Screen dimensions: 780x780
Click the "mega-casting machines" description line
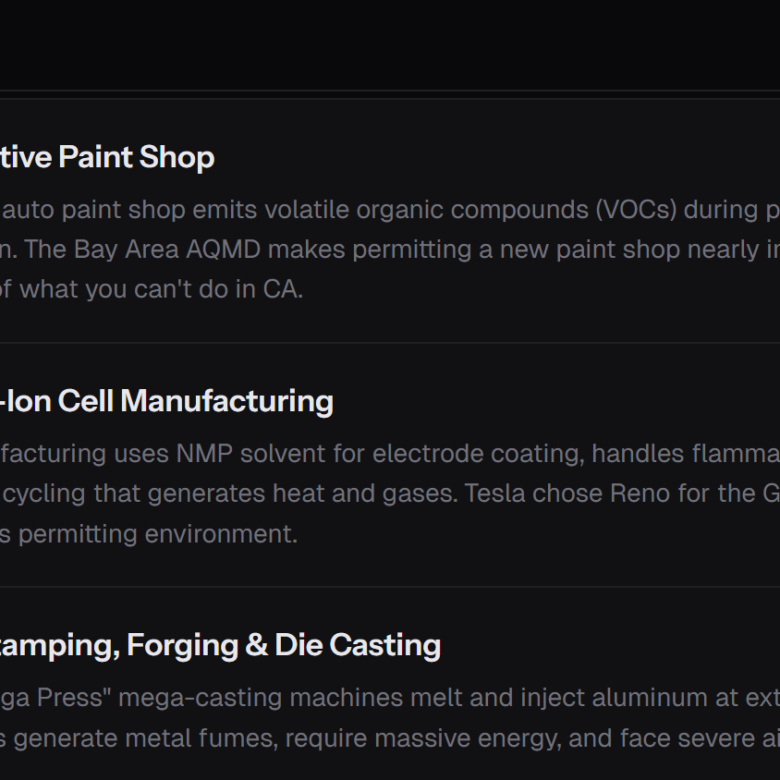point(390,698)
